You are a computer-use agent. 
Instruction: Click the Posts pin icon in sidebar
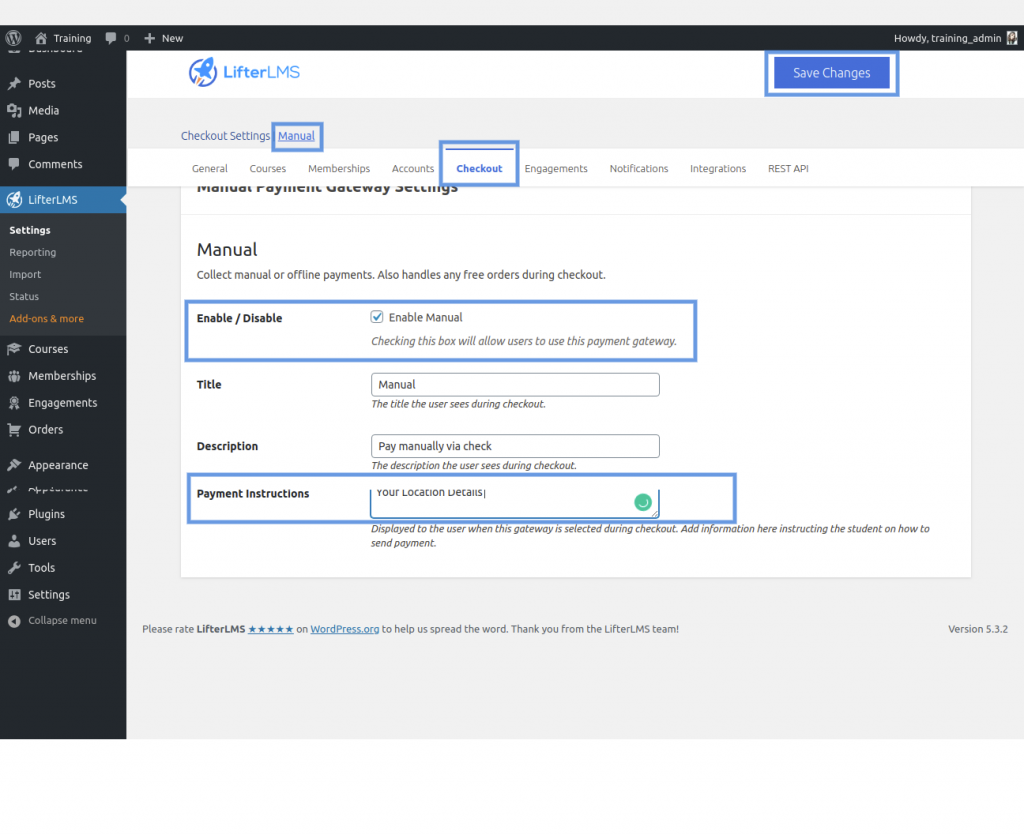pos(14,84)
